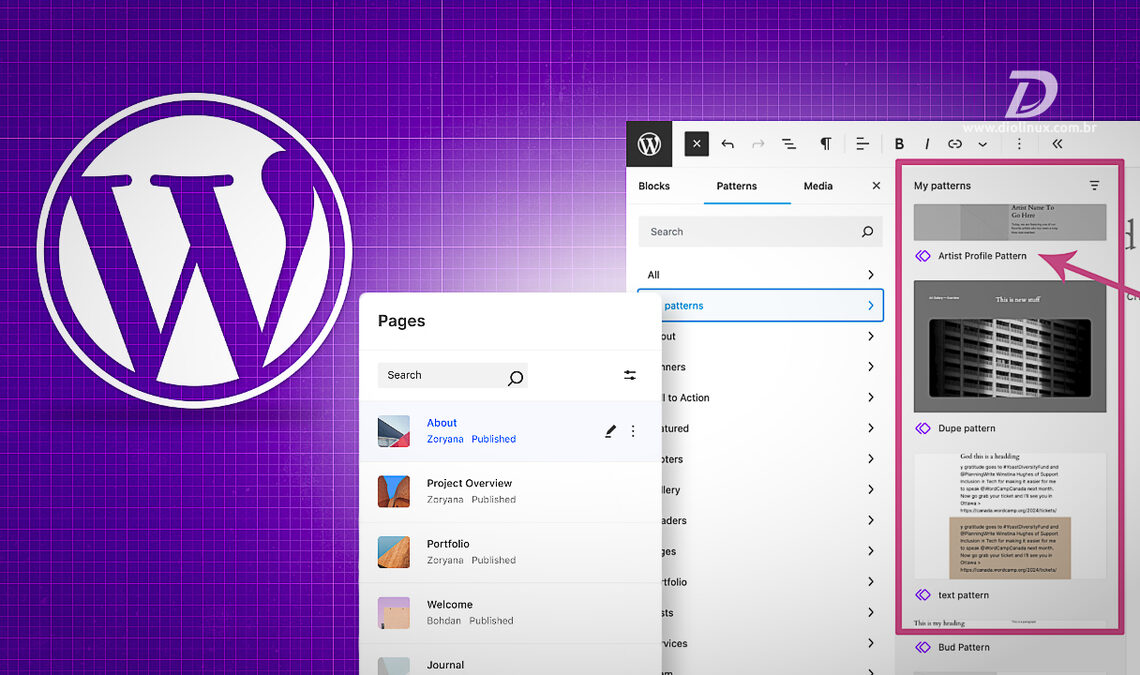Insert a link with the link icon
1140x675 pixels.
click(x=955, y=144)
